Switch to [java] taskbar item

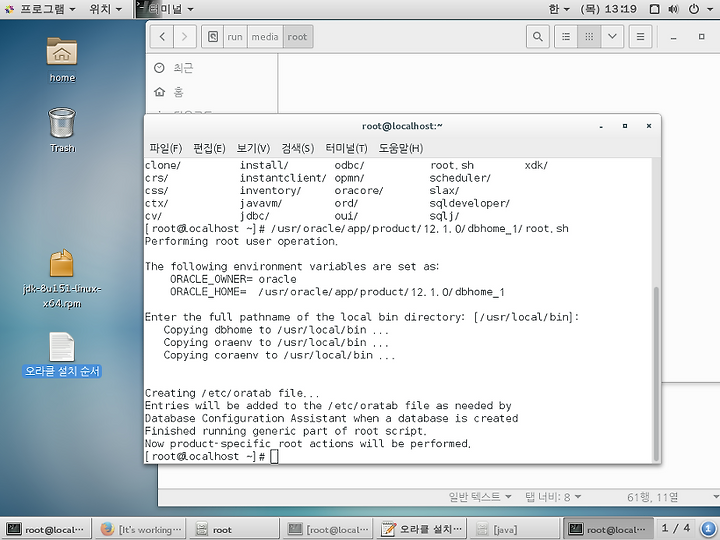coord(515,529)
